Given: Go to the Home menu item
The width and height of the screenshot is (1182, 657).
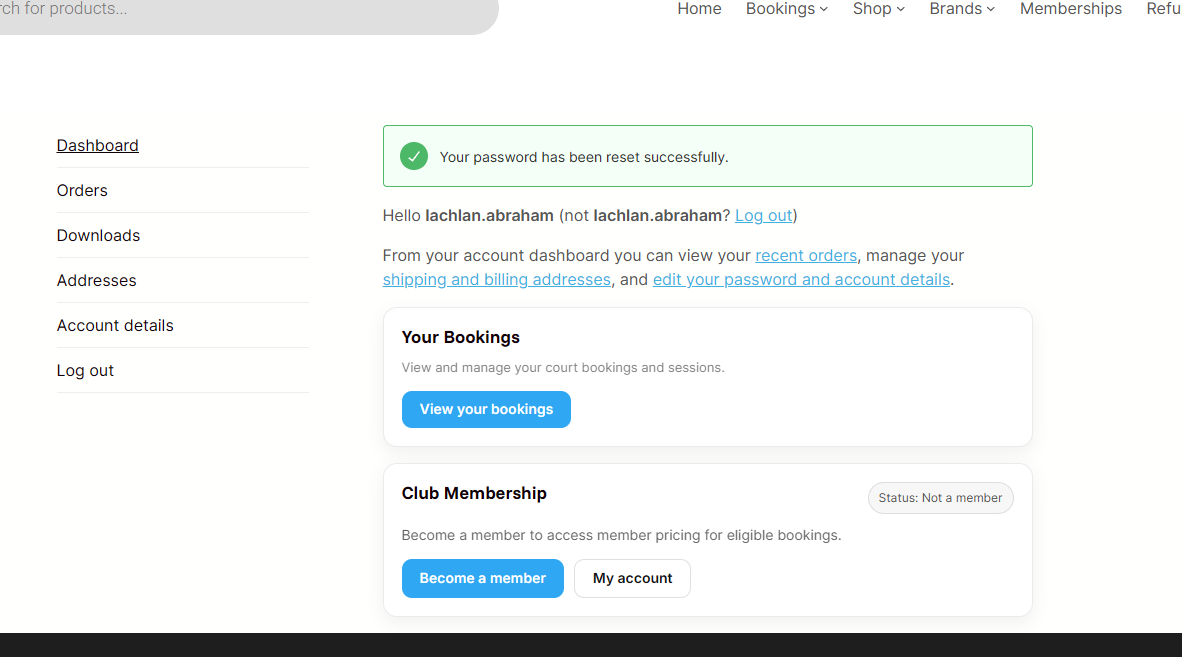Looking at the screenshot, I should coord(699,9).
